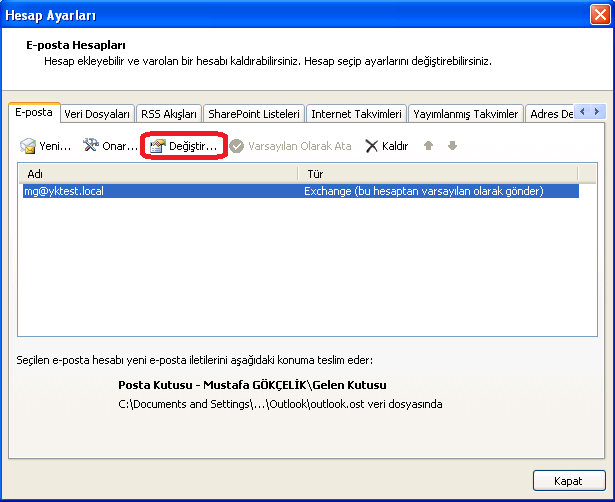
Task: Move account up with up arrow
Action: 429,146
